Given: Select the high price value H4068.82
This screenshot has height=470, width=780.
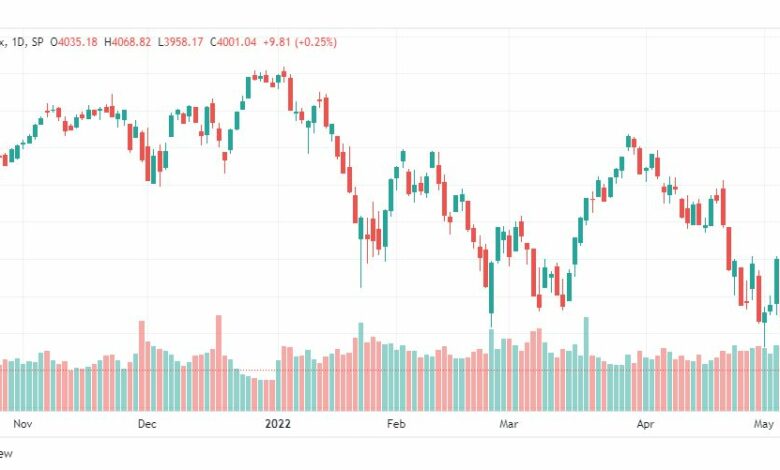Looking at the screenshot, I should coord(127,42).
